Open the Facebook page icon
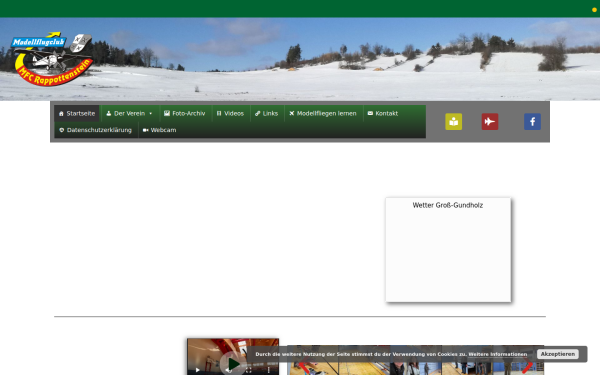 pyautogui.click(x=532, y=122)
